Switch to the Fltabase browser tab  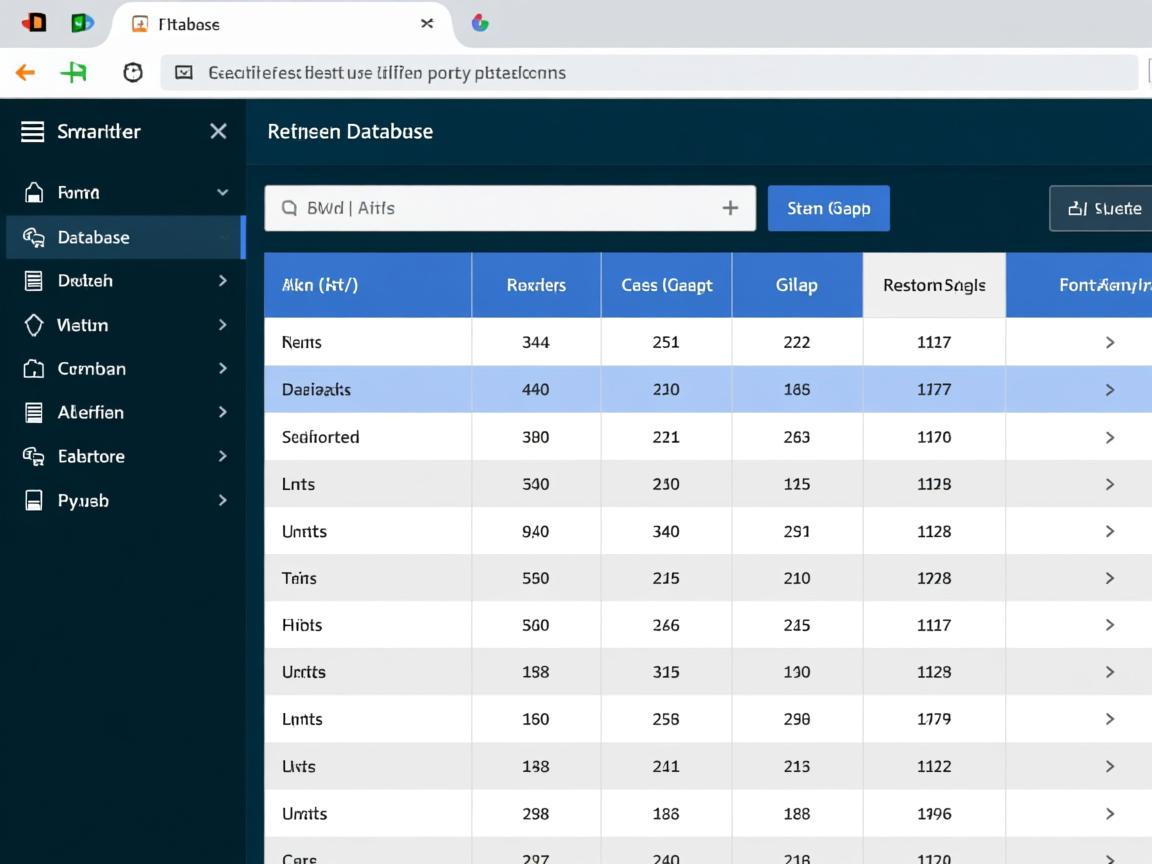pos(189,24)
